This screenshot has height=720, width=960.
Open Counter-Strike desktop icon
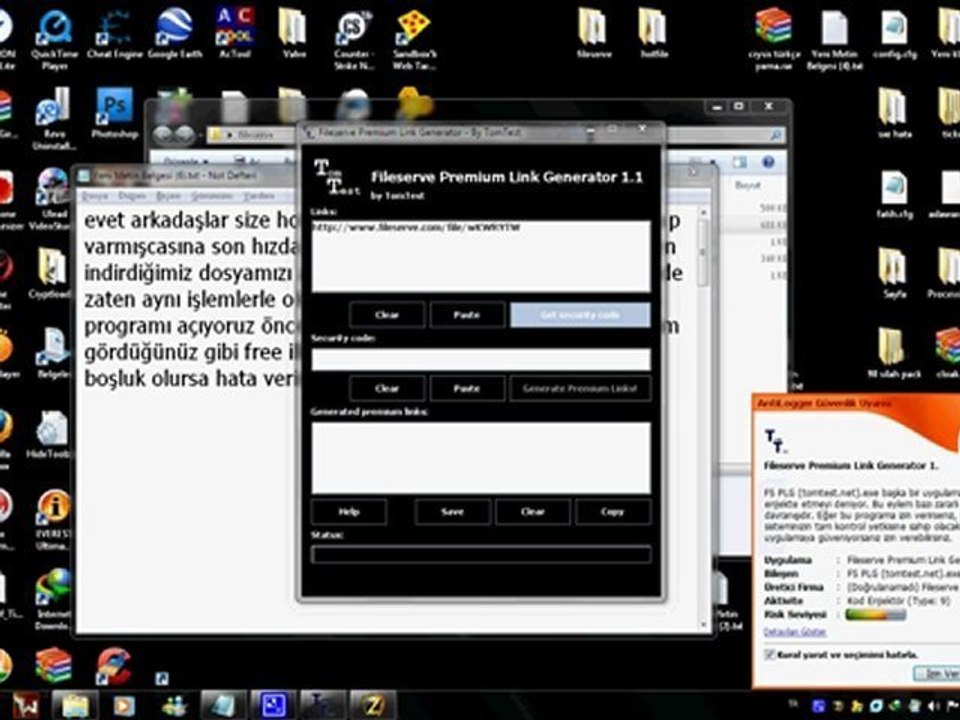pyautogui.click(x=354, y=39)
